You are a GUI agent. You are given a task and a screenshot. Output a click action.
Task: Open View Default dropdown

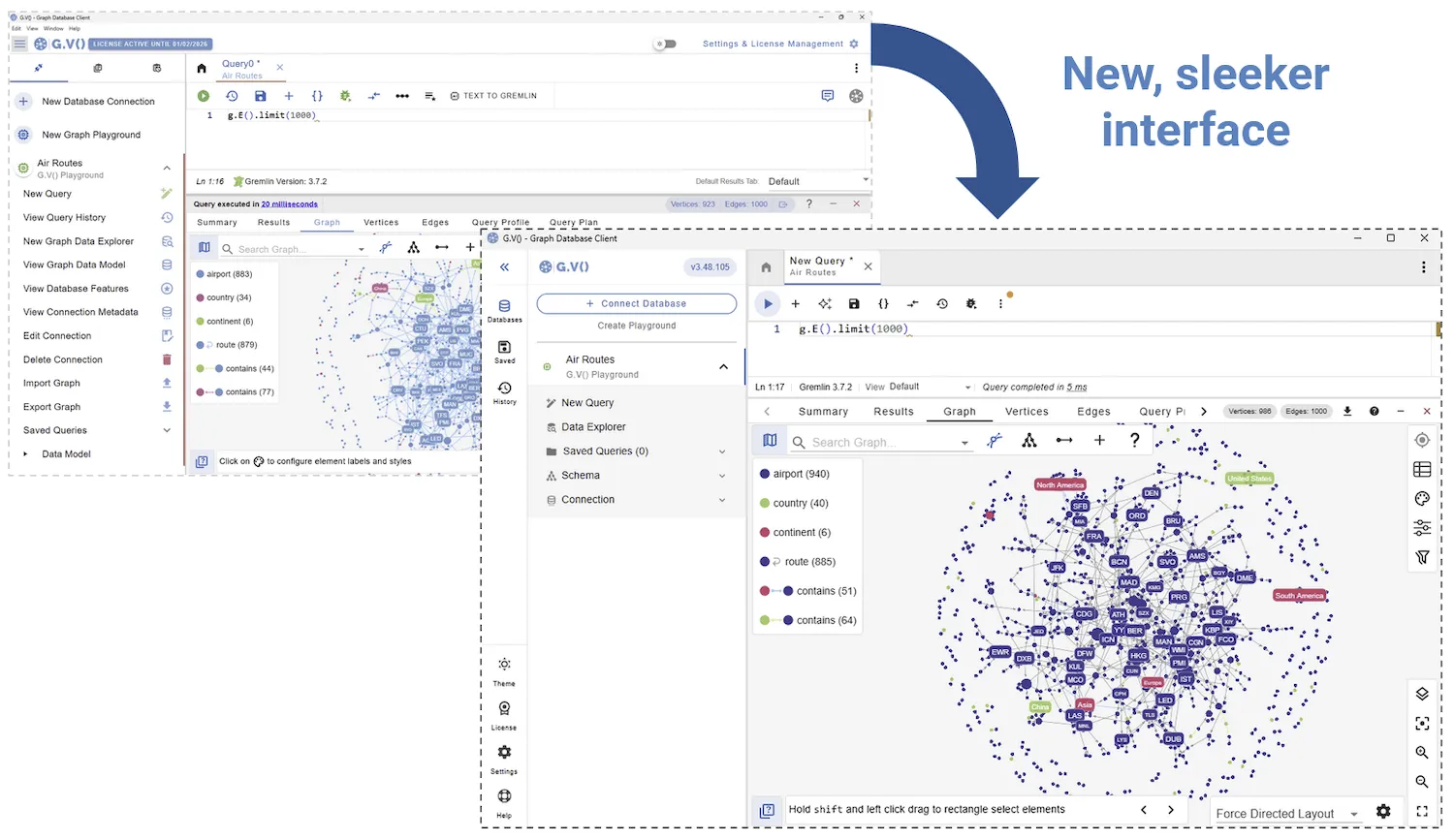pyautogui.click(x=929, y=387)
